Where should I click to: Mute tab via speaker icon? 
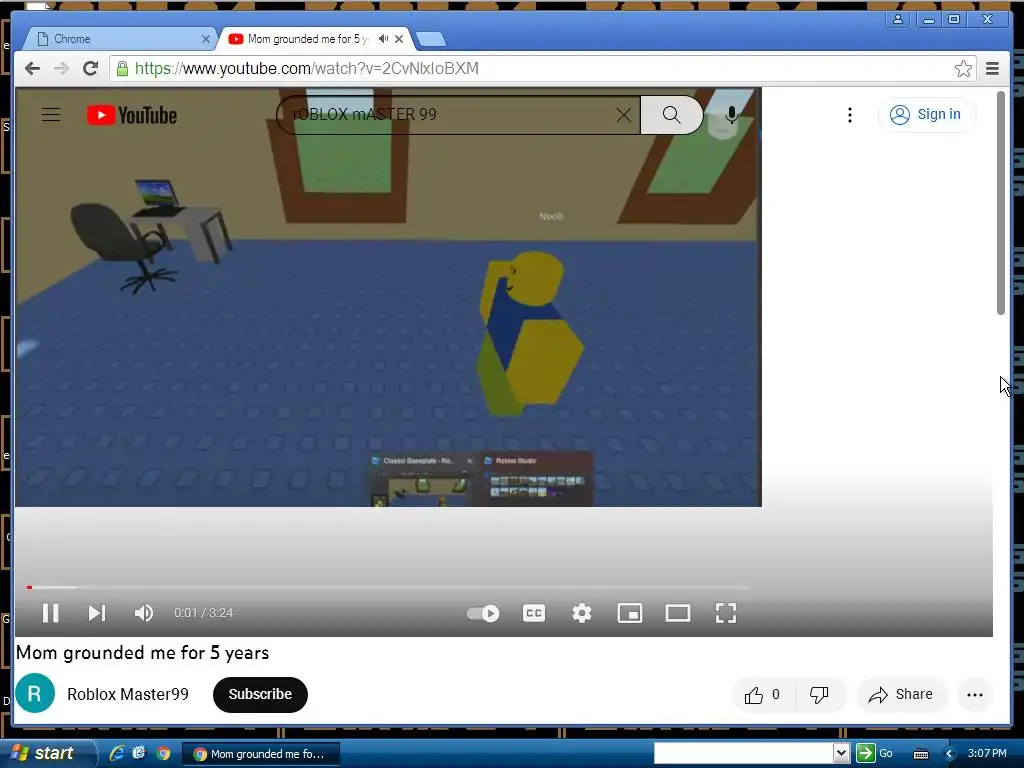[383, 39]
